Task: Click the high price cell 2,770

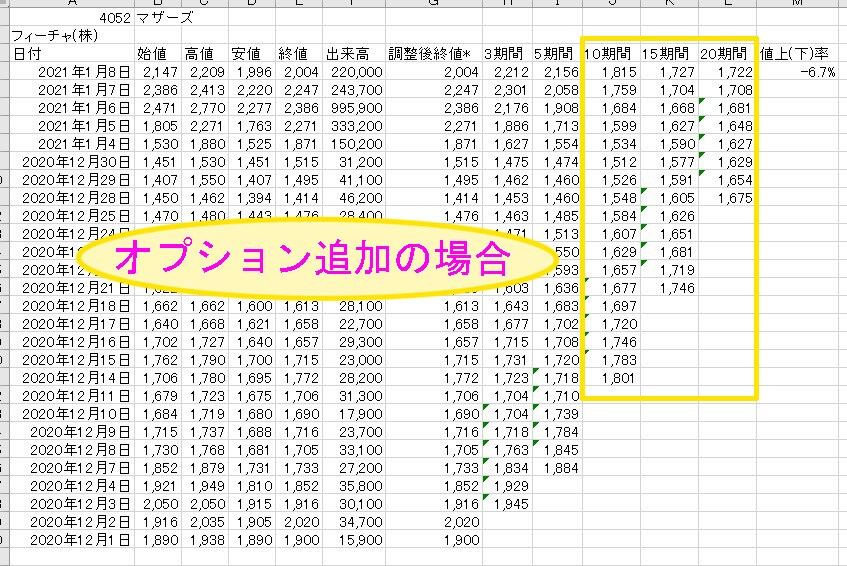Action: tap(205, 108)
